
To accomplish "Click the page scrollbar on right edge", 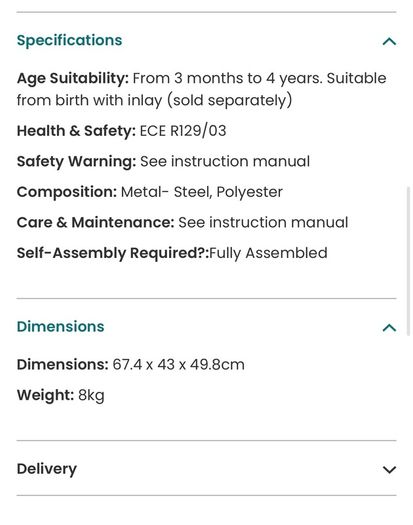I will [x=408, y=261].
